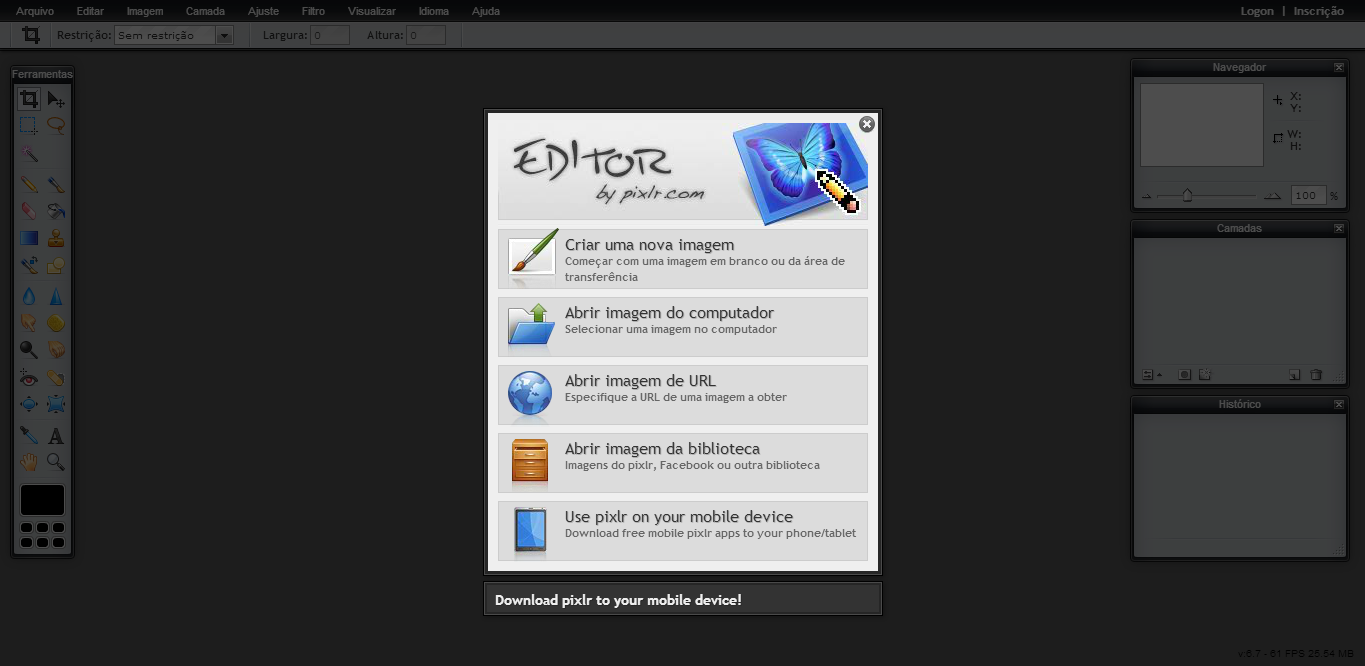Select the Drawing shapes tool

(x=56, y=266)
